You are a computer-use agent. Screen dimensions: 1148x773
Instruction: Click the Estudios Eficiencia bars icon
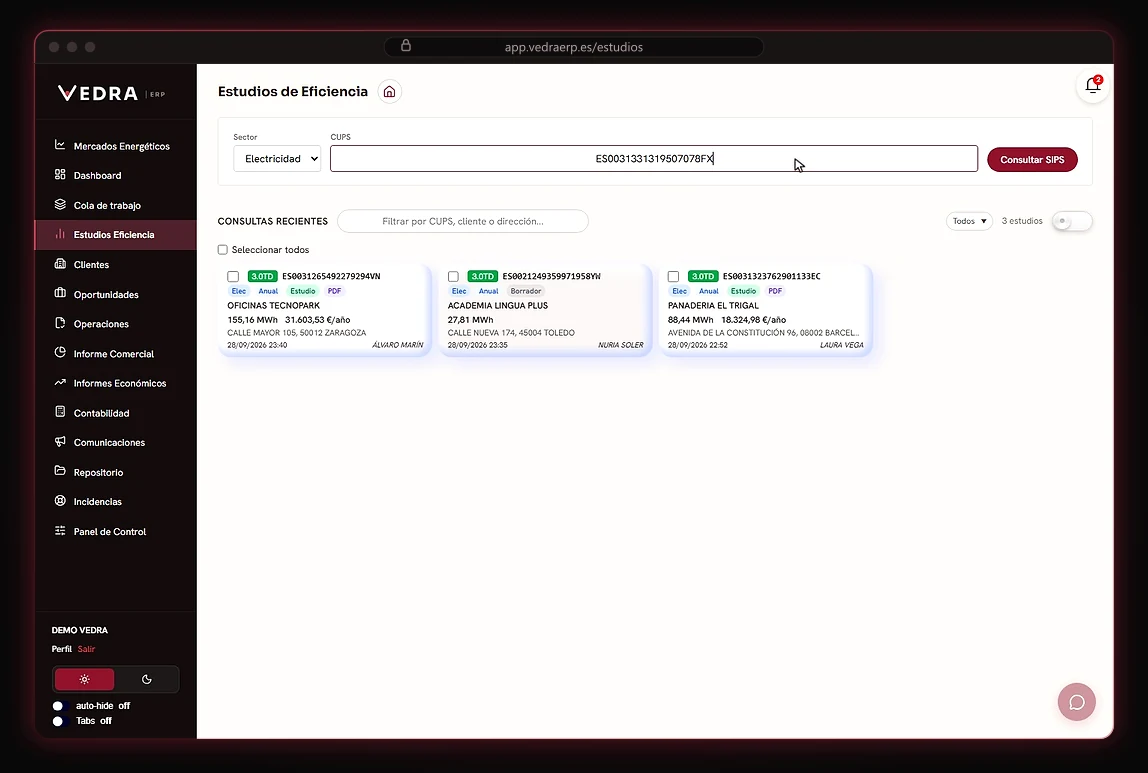60,234
